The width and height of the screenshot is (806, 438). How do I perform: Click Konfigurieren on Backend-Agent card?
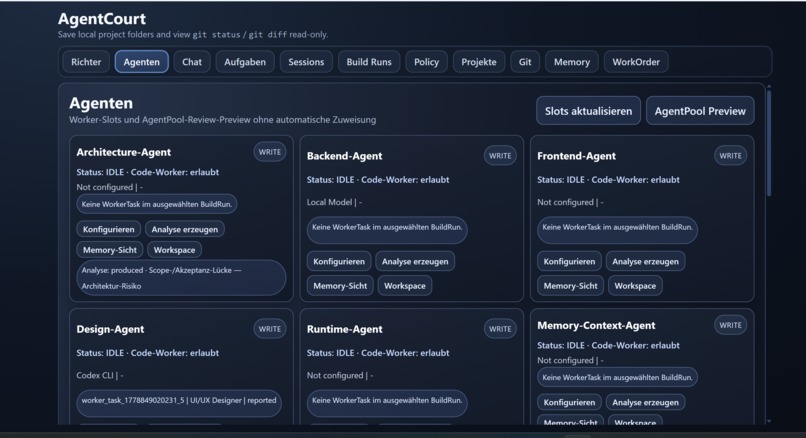(x=339, y=261)
